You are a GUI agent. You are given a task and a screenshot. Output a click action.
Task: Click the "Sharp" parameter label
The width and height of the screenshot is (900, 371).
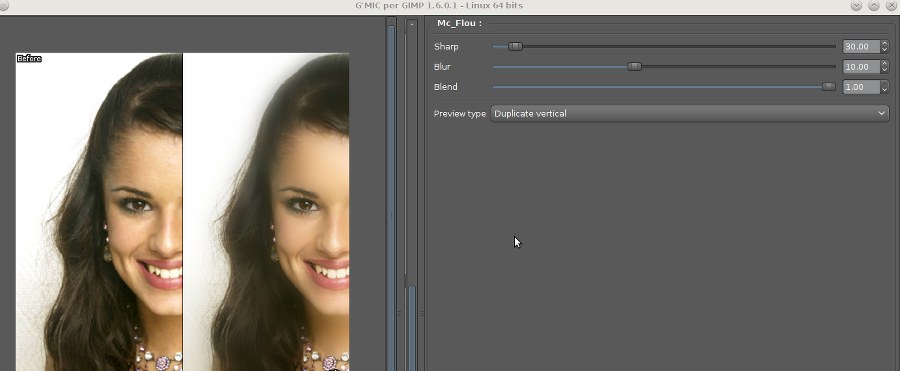coord(446,47)
